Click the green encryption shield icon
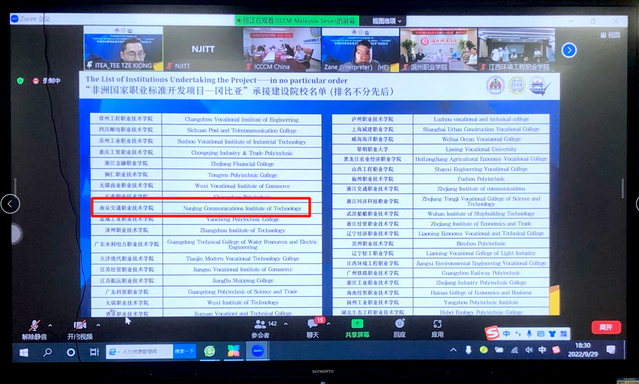The width and height of the screenshot is (639, 384). [20, 81]
